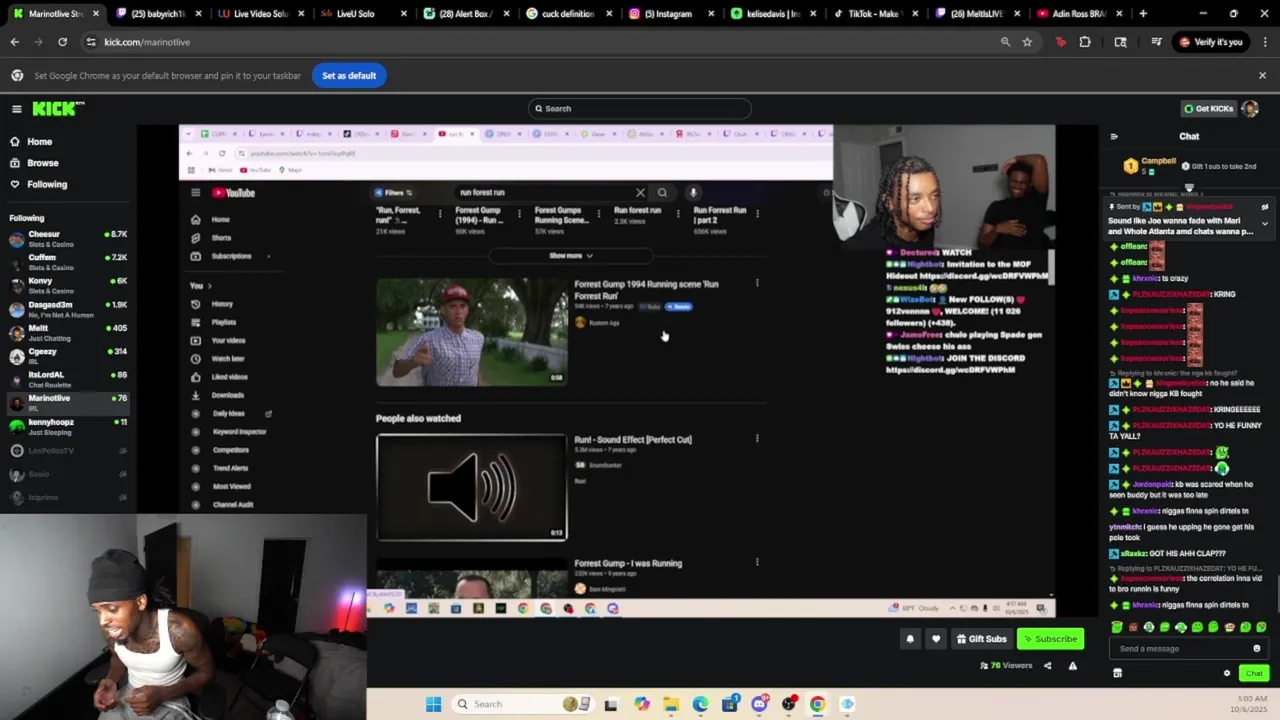Open Windows Start menu
Viewport: 1280px width, 720px height.
[x=433, y=704]
